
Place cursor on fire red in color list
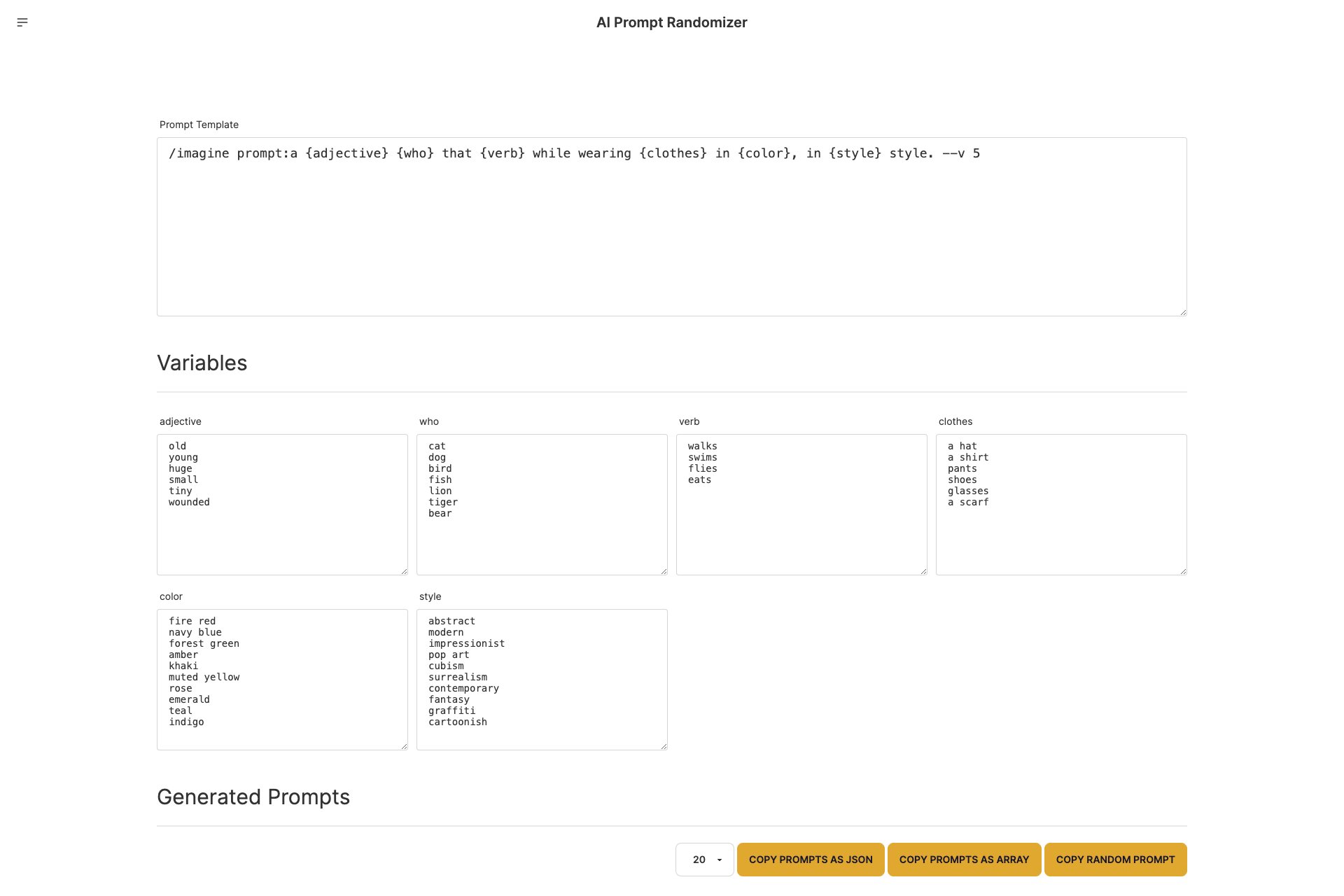click(x=192, y=621)
